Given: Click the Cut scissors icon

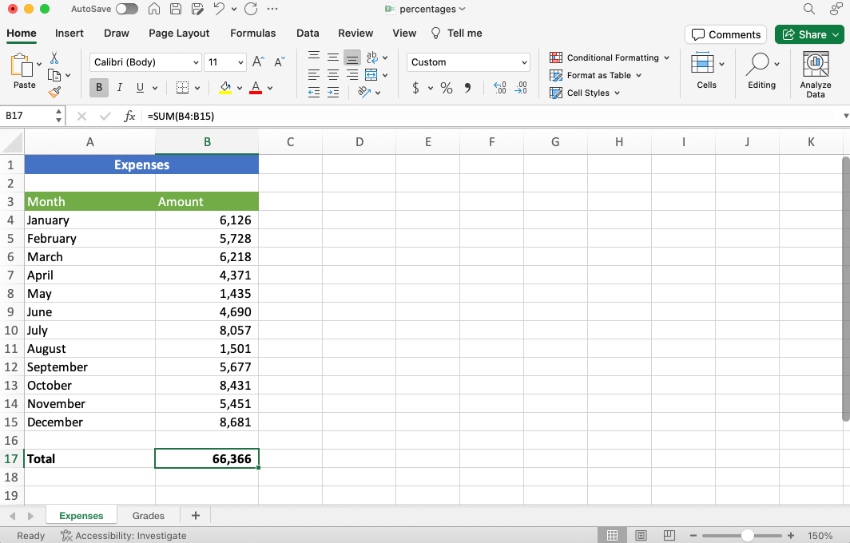Looking at the screenshot, I should coord(54,58).
